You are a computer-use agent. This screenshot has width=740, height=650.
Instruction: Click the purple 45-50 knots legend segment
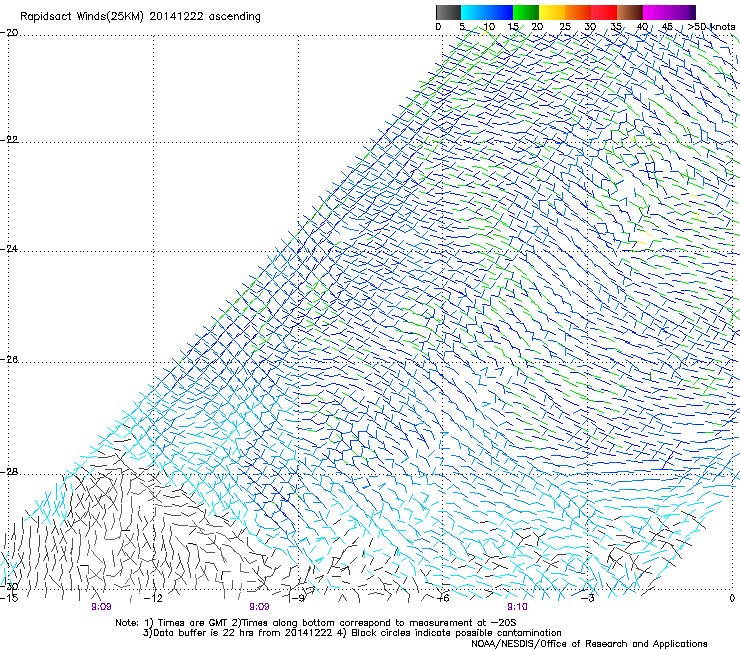682,12
